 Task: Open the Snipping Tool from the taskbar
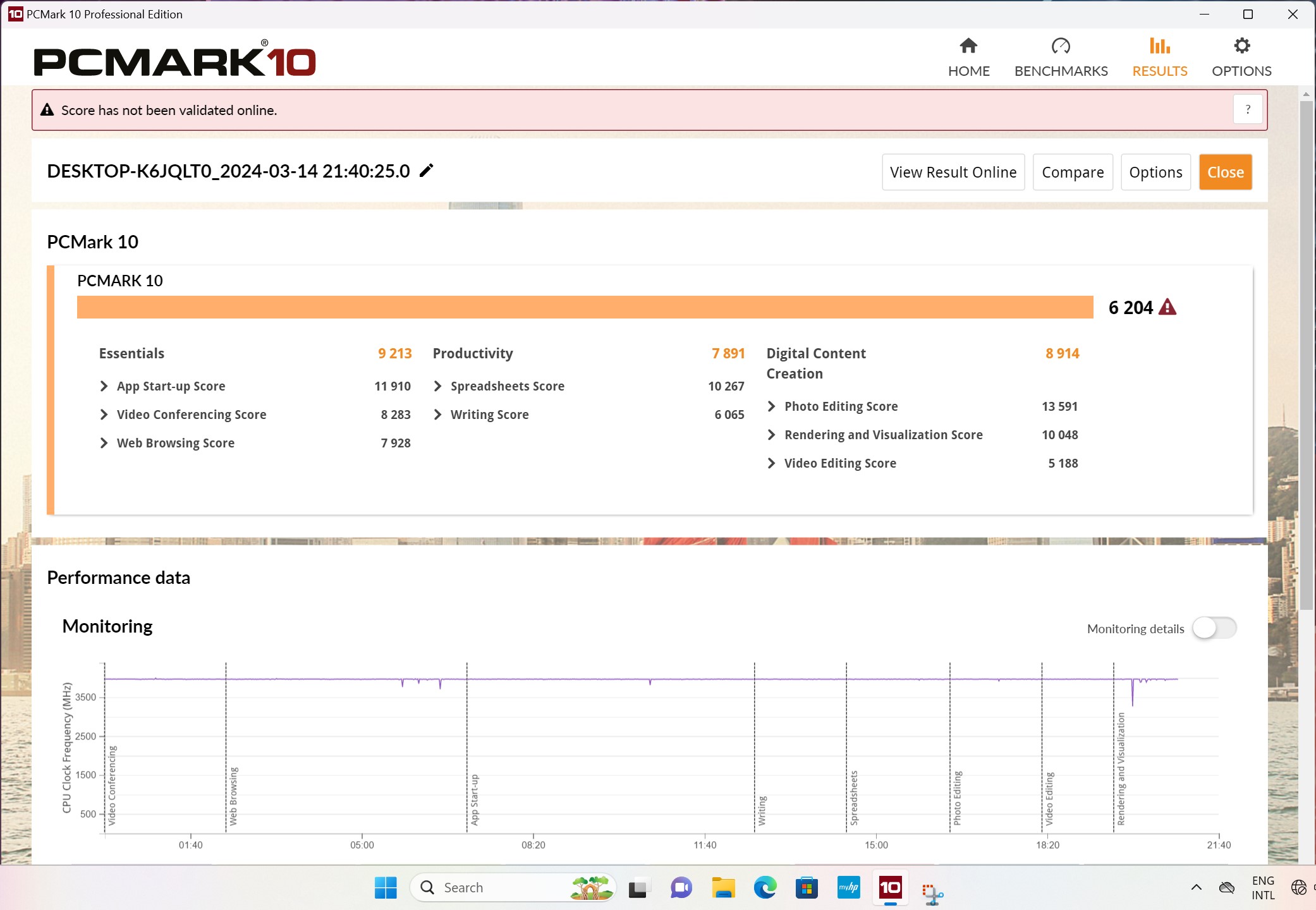pos(932,893)
